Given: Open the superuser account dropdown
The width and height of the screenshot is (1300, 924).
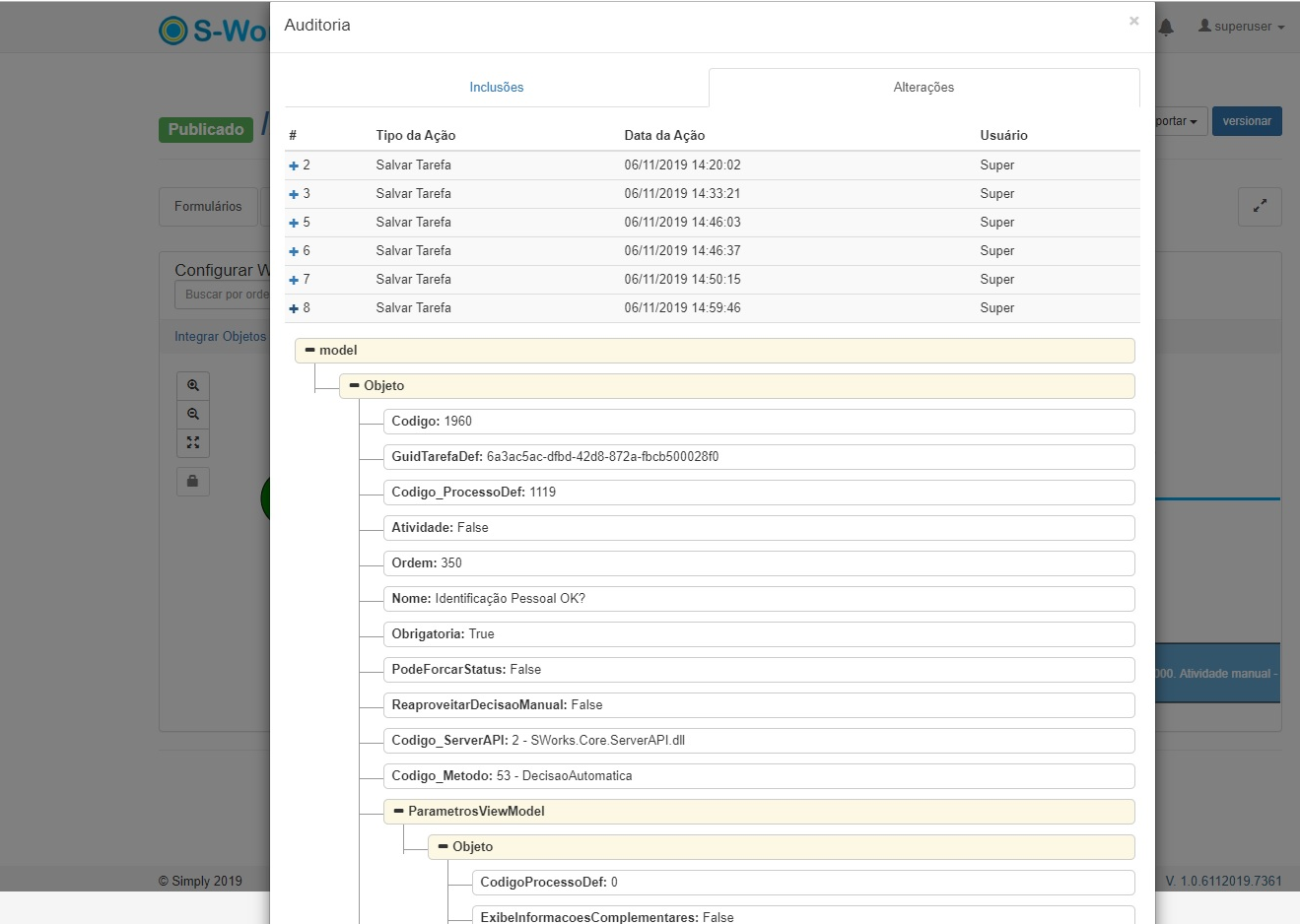Looking at the screenshot, I should tap(1241, 27).
